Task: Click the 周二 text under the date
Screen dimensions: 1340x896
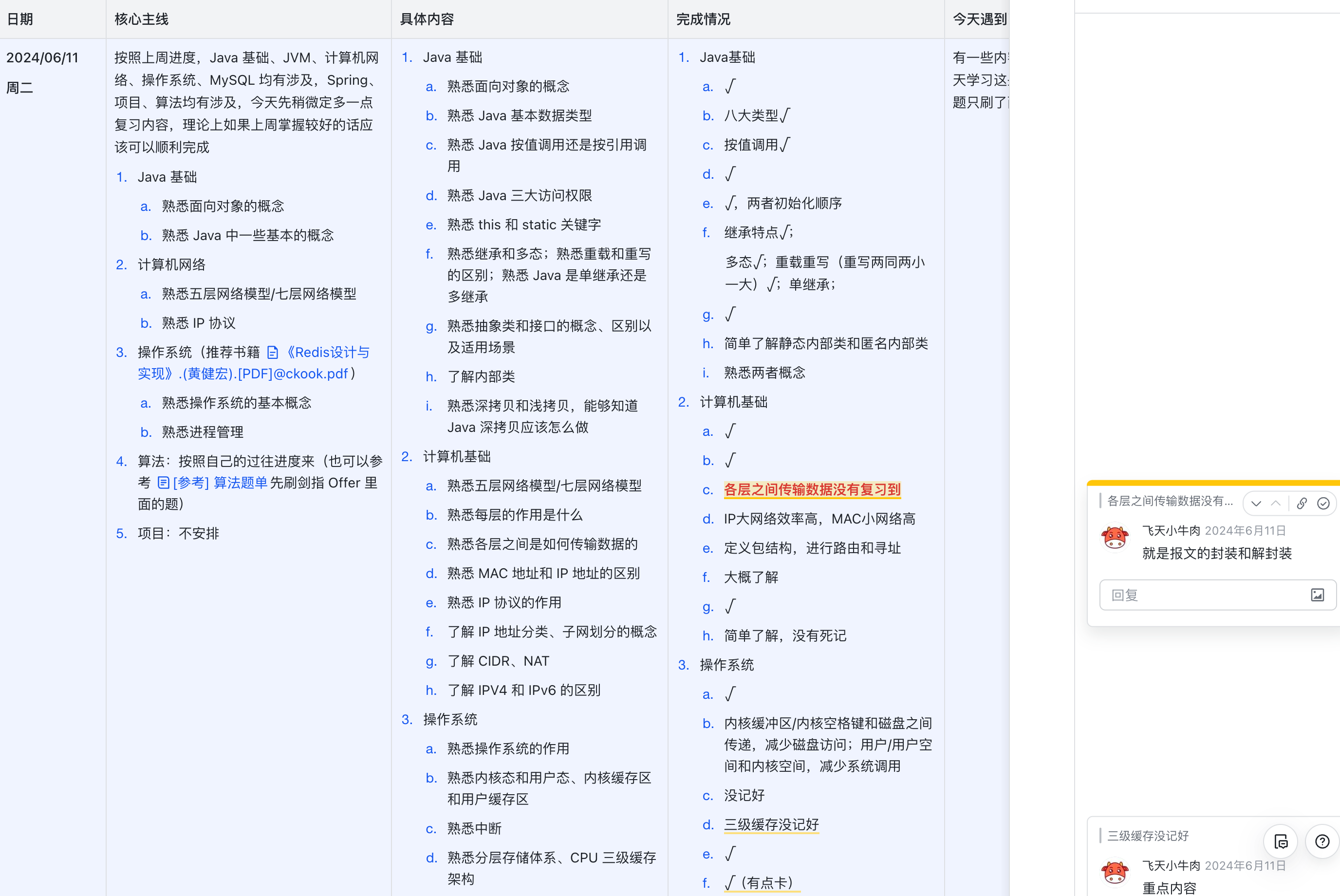Action: pyautogui.click(x=20, y=88)
